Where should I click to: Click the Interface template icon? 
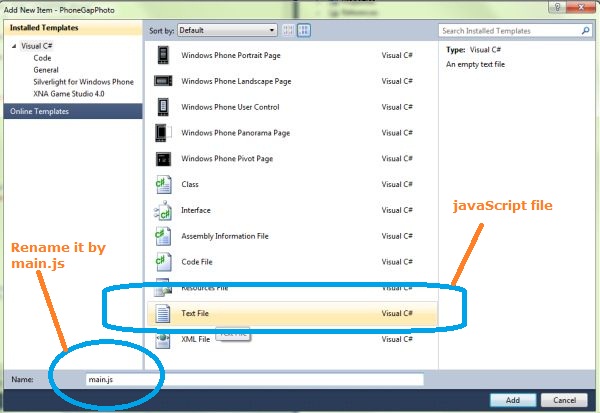[163, 210]
